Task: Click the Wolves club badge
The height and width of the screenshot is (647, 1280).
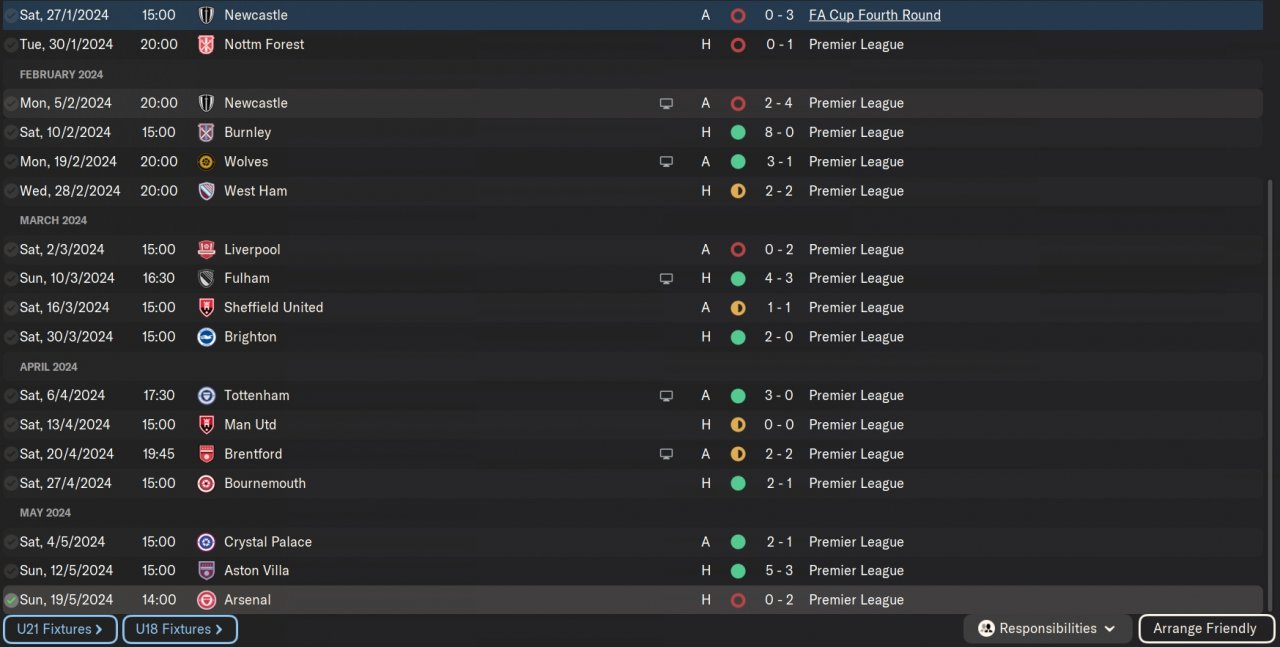Action: [x=206, y=162]
